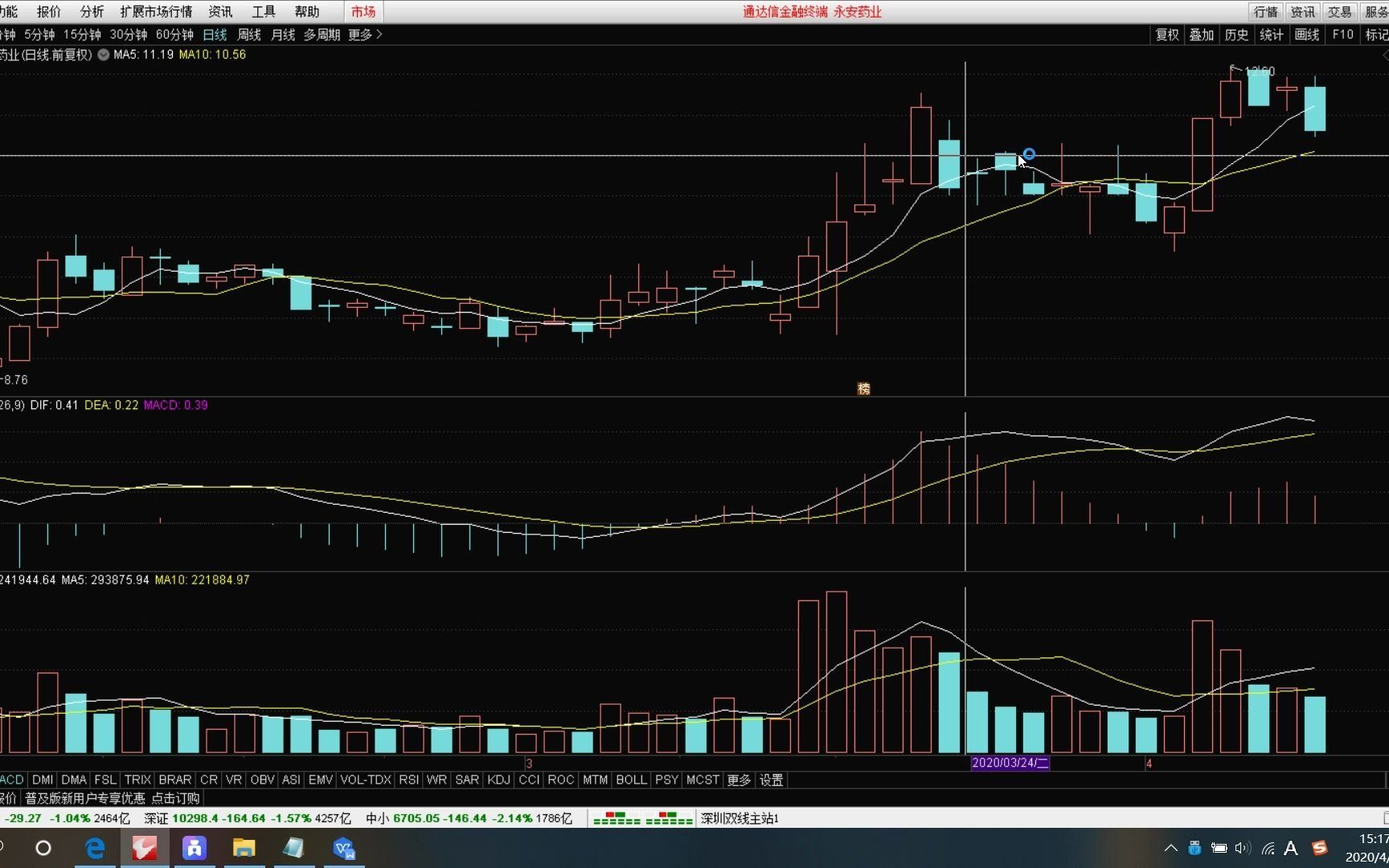Open the 资讯 menu in the menu bar

(220, 11)
